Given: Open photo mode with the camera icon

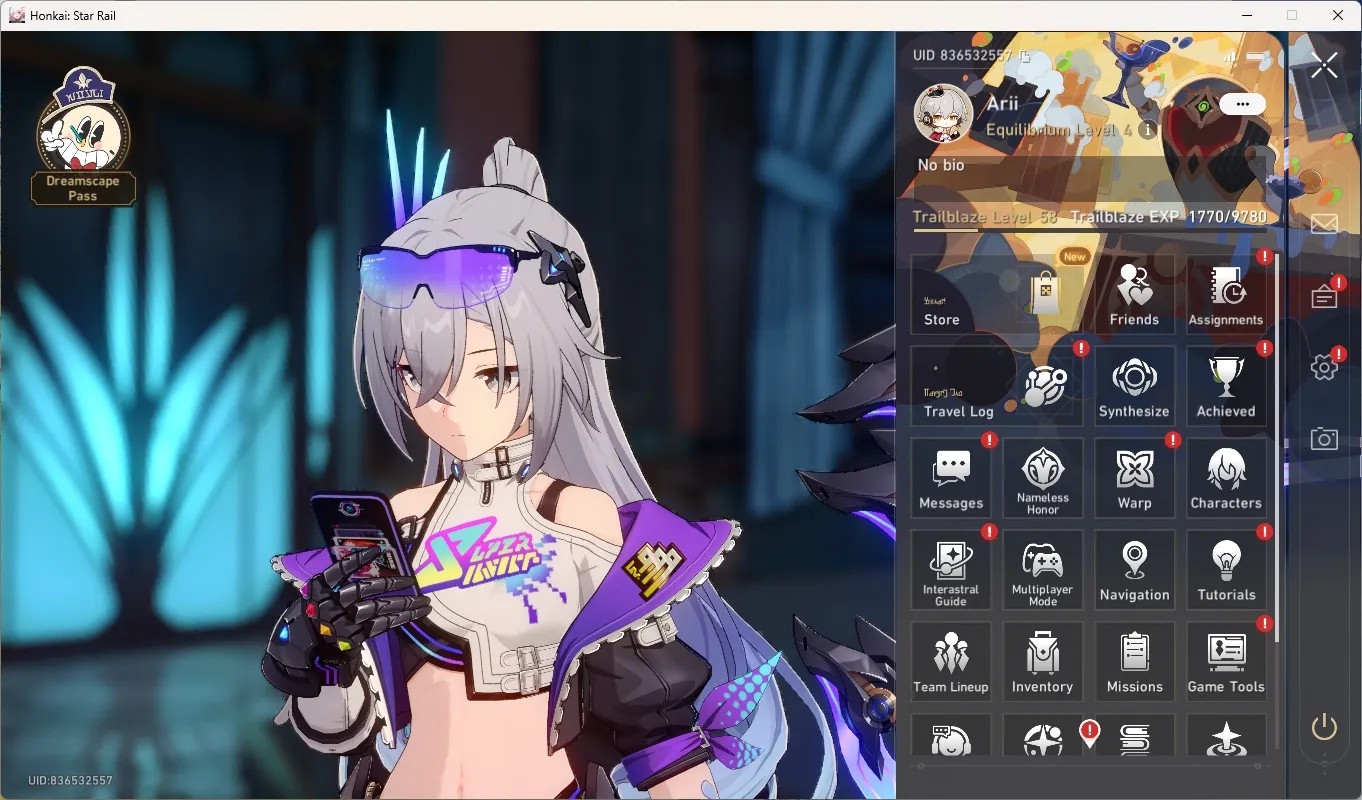Looking at the screenshot, I should point(1324,438).
